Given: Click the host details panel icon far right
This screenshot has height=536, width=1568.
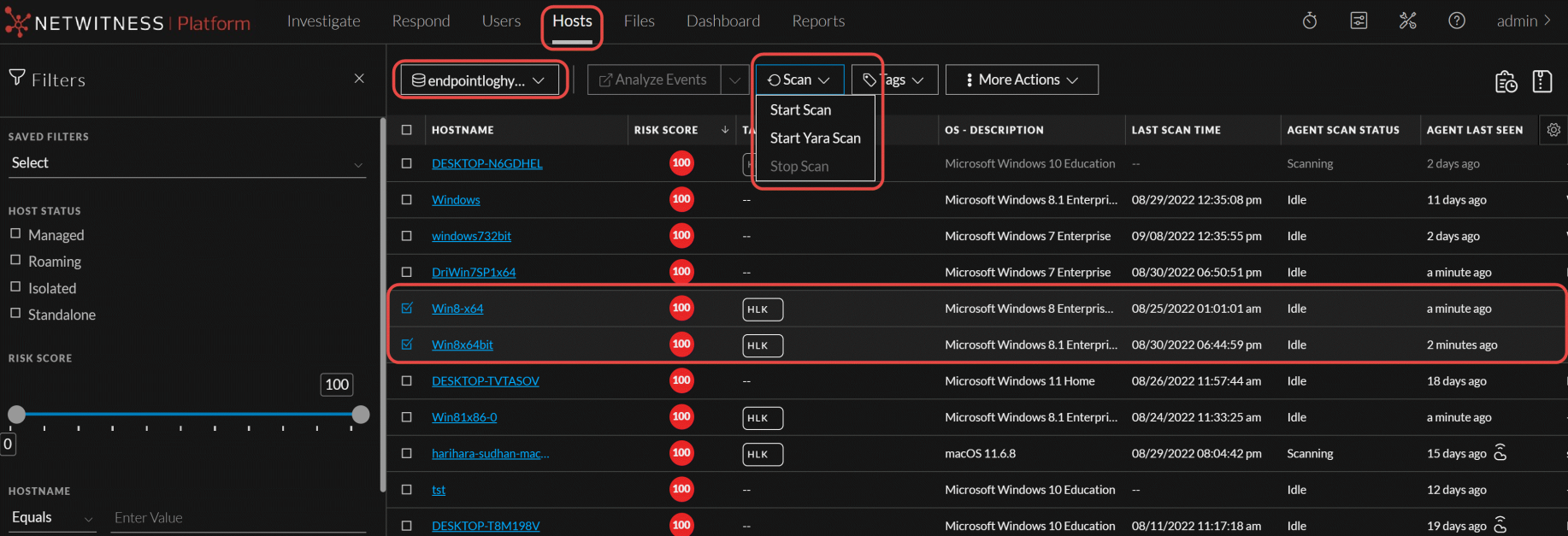Looking at the screenshot, I should pos(1541,81).
